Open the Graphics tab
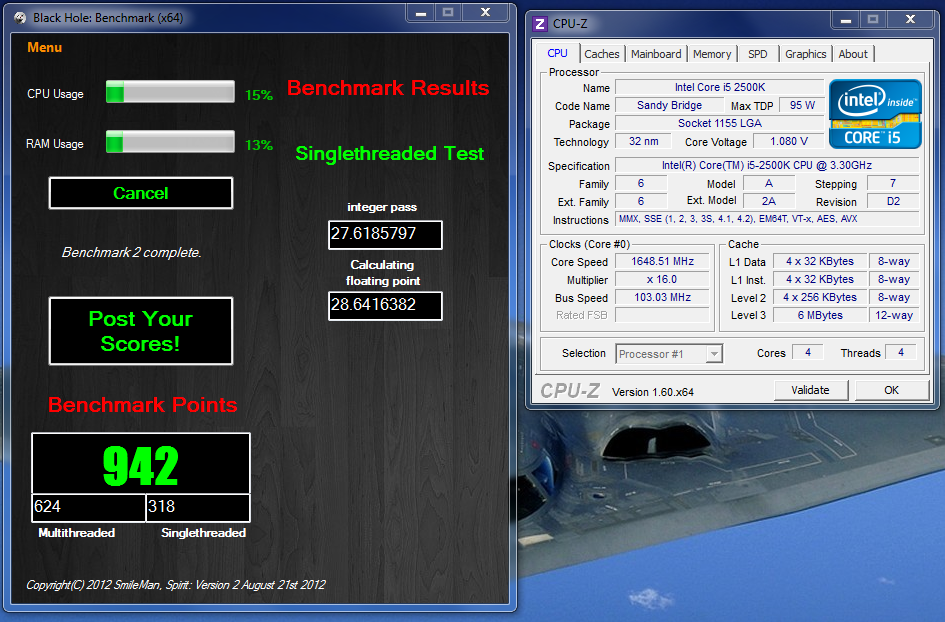 pyautogui.click(x=805, y=54)
